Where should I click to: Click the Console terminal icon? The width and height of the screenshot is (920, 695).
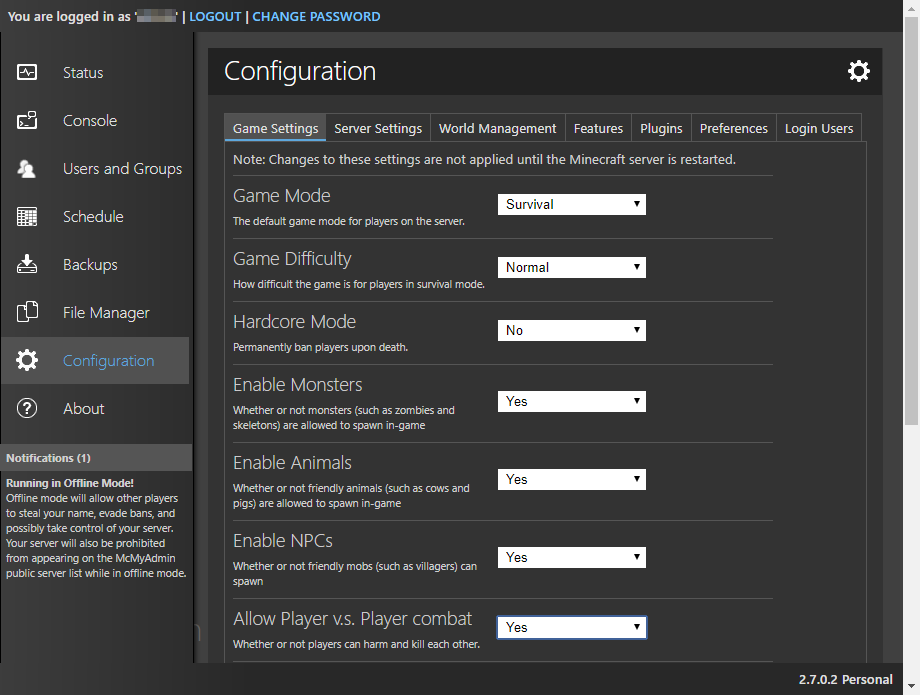(x=27, y=120)
